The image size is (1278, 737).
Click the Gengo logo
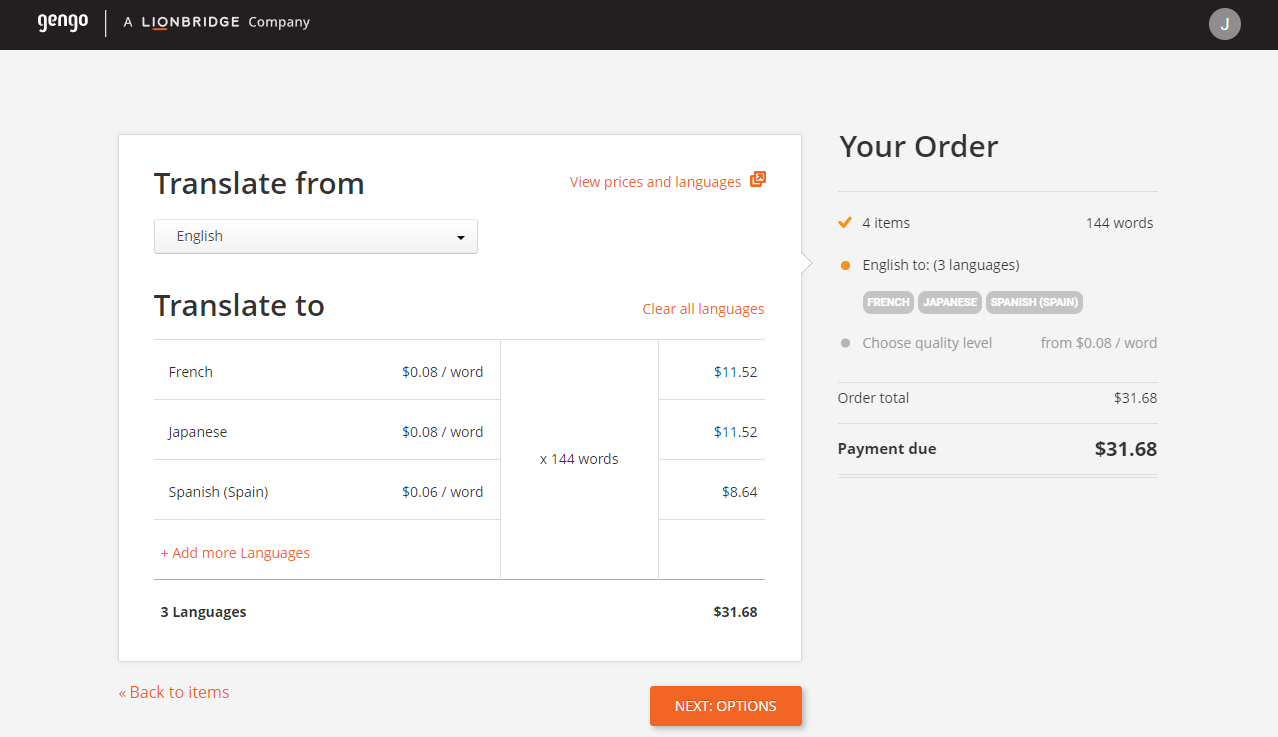tap(62, 23)
